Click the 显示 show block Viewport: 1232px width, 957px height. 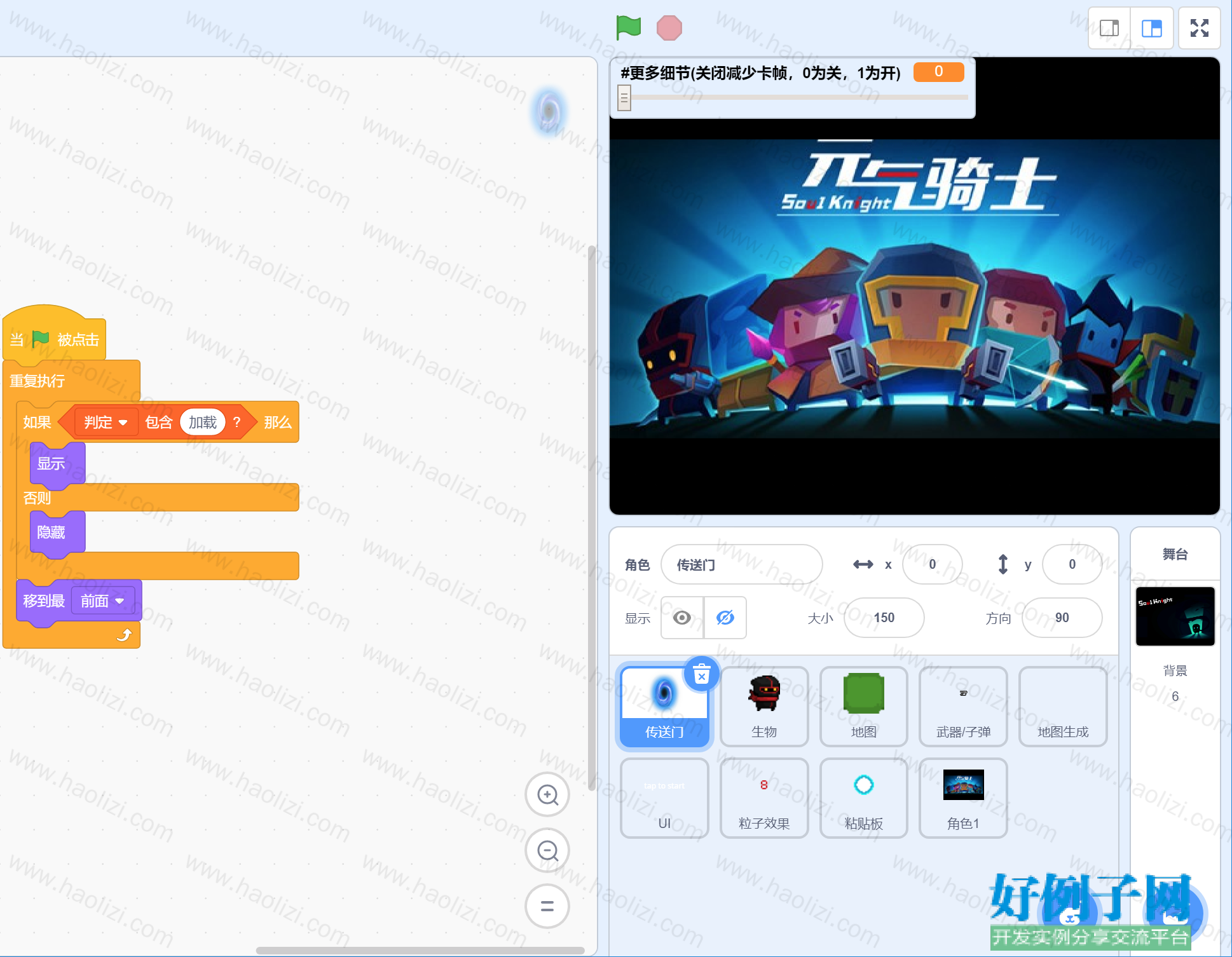tap(57, 464)
